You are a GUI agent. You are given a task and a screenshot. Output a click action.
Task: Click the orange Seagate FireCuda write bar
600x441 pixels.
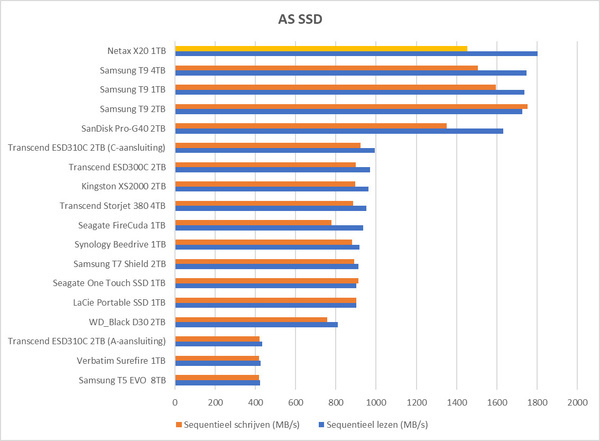pyautogui.click(x=253, y=223)
